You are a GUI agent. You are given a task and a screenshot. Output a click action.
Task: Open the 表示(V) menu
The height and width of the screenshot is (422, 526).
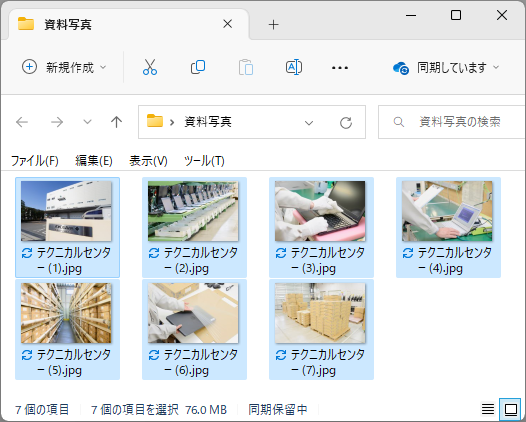[x=148, y=161]
